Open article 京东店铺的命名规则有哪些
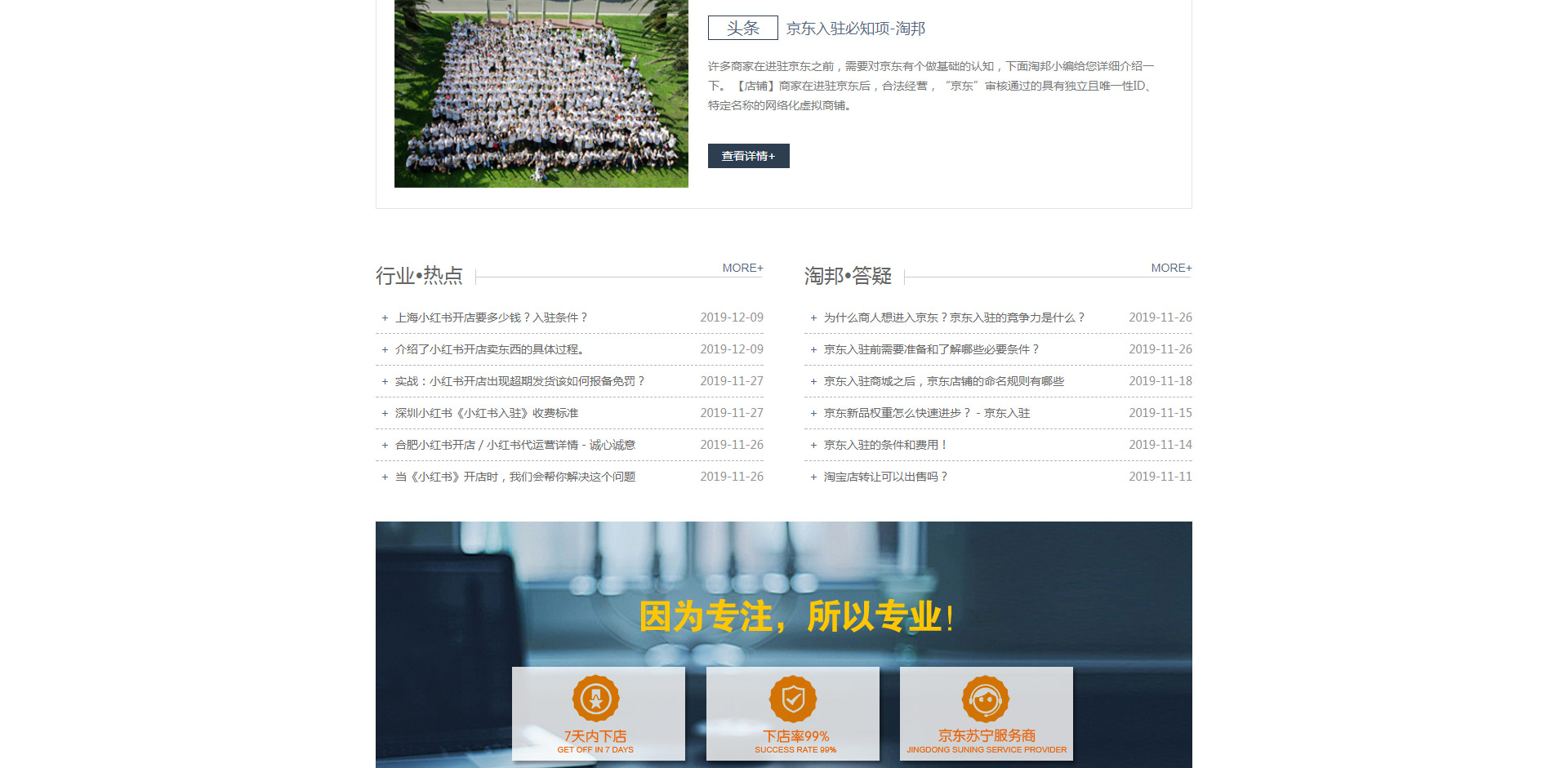Viewport: 1568px width, 768px height. tap(943, 381)
